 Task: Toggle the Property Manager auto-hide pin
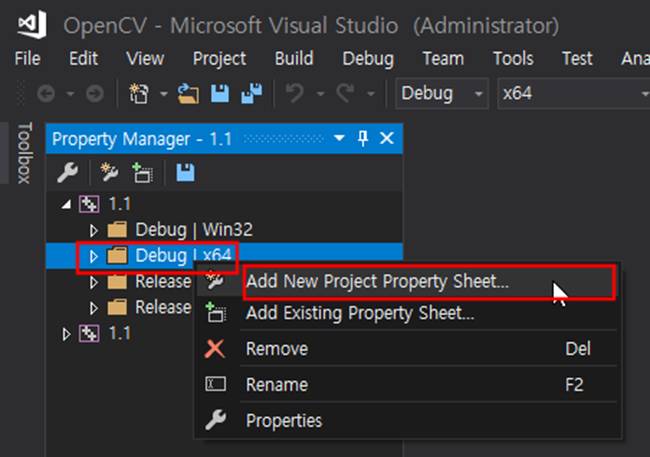tap(363, 138)
